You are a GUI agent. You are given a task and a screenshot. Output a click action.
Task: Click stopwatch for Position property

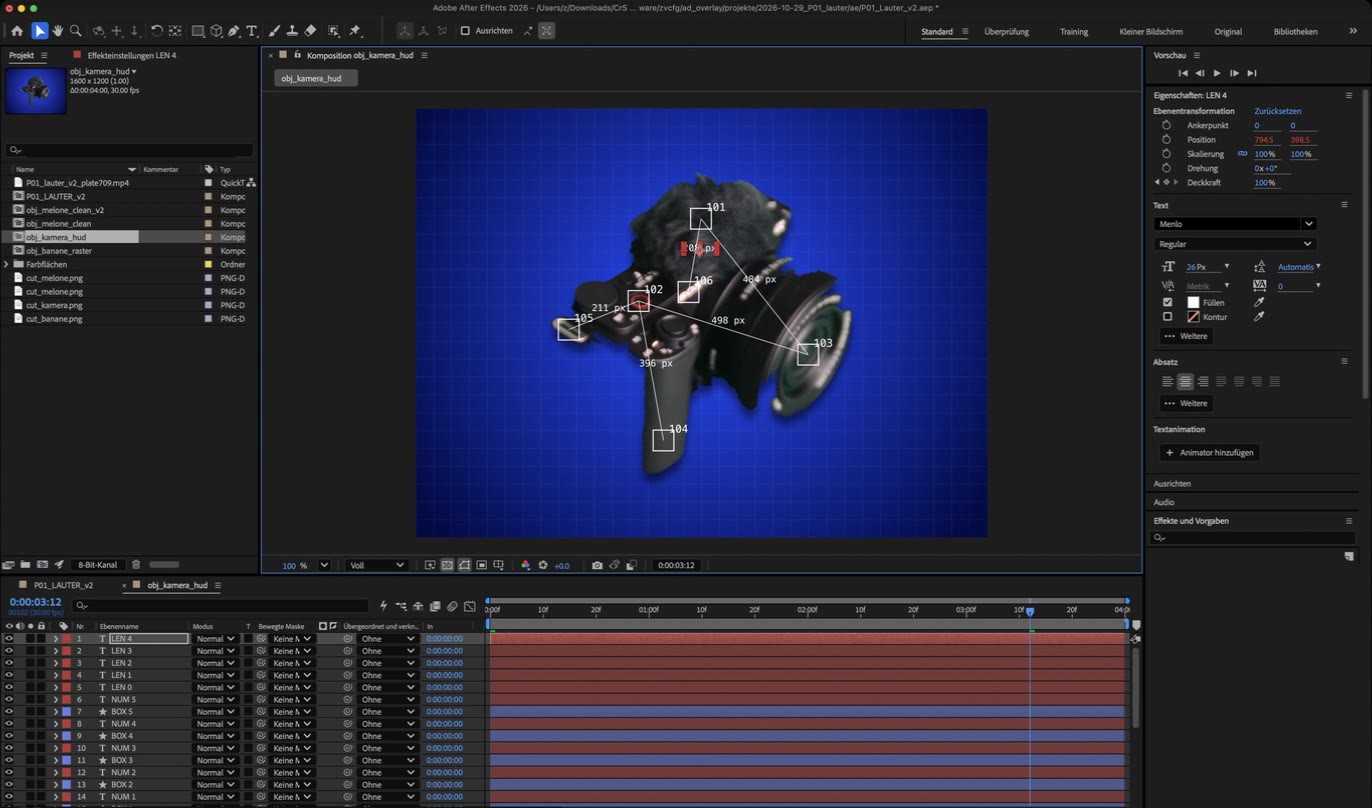coord(1166,140)
